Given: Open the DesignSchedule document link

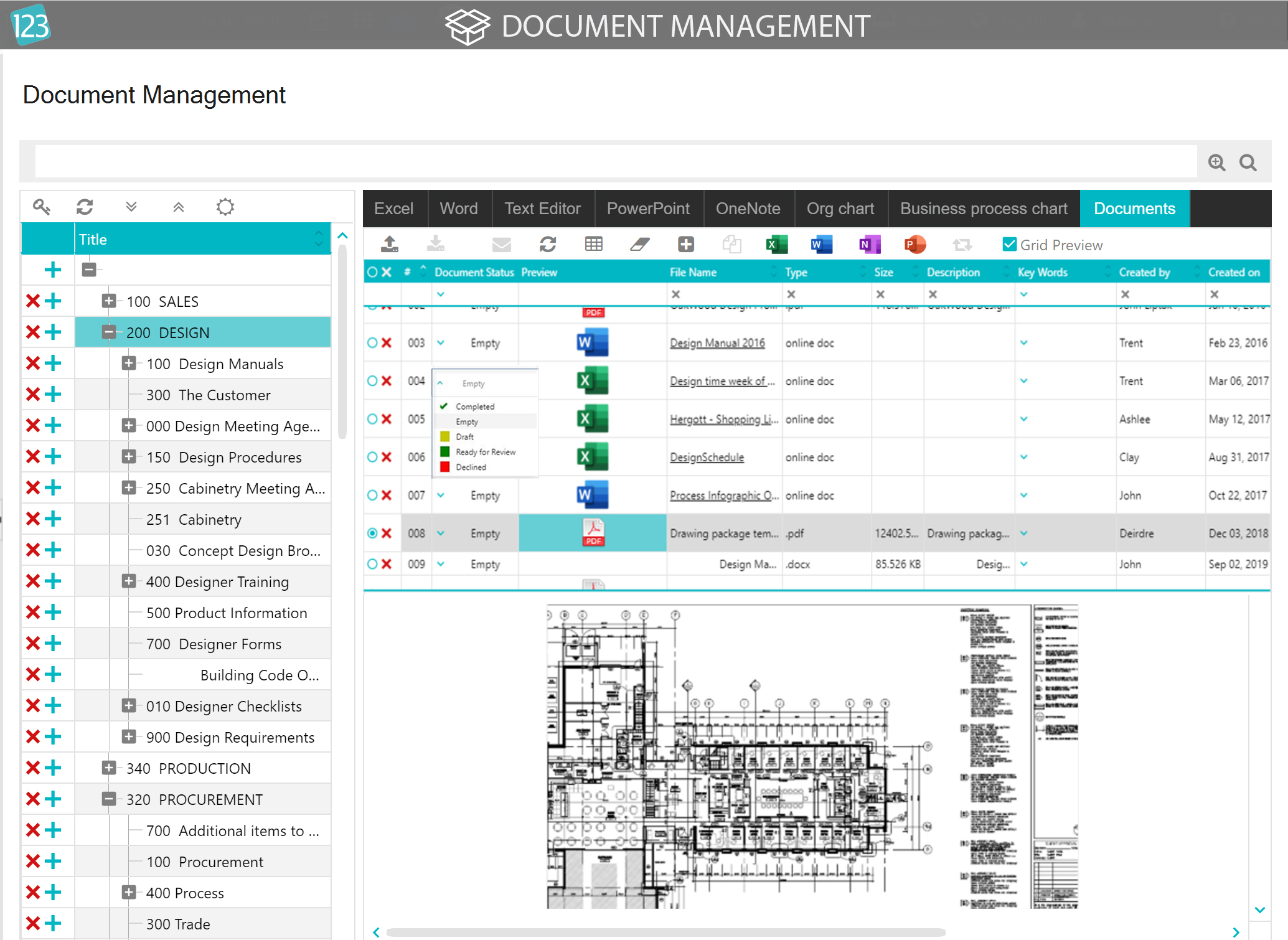Looking at the screenshot, I should point(707,457).
